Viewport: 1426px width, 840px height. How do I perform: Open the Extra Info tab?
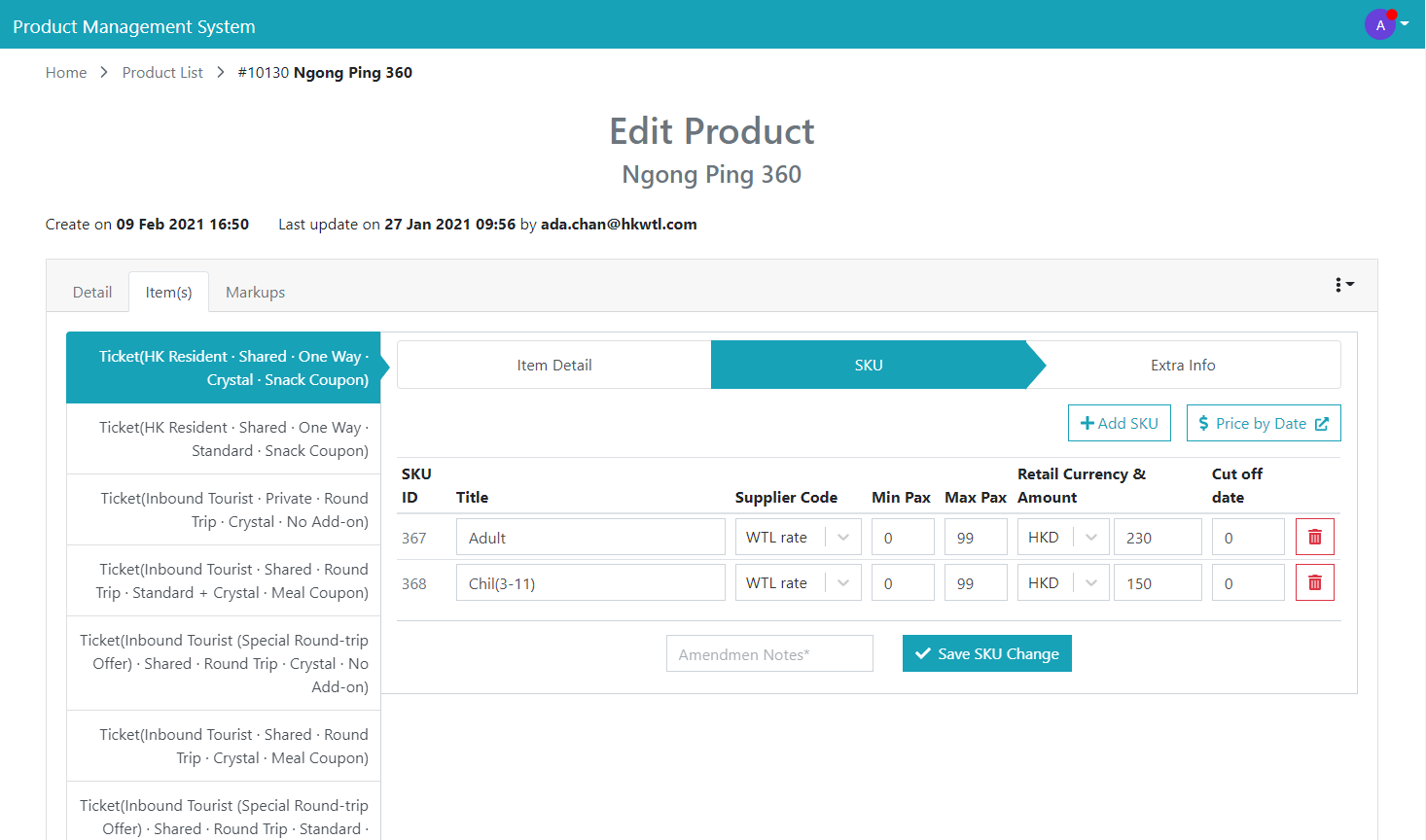tap(1183, 365)
